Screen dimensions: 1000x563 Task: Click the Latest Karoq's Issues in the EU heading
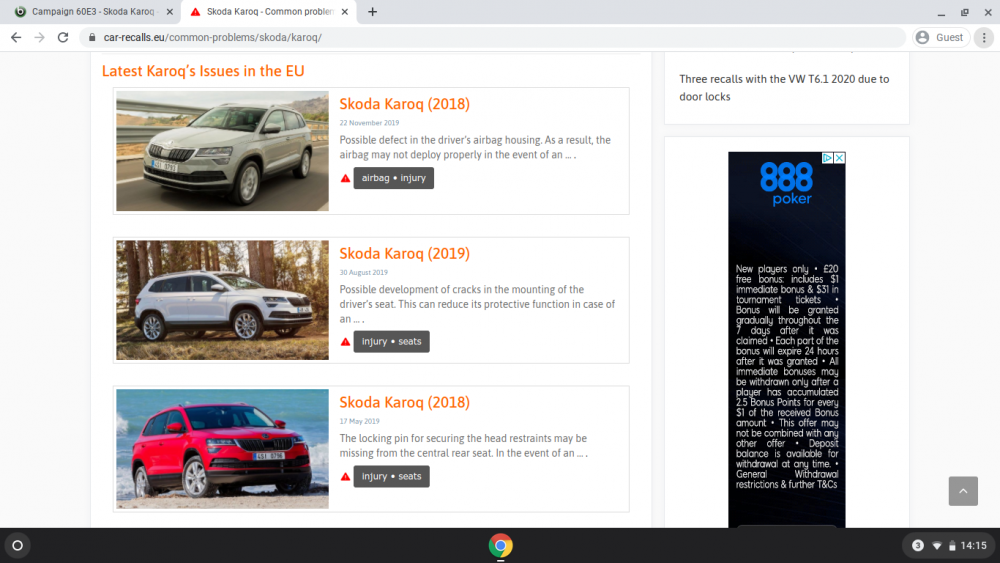(x=203, y=71)
